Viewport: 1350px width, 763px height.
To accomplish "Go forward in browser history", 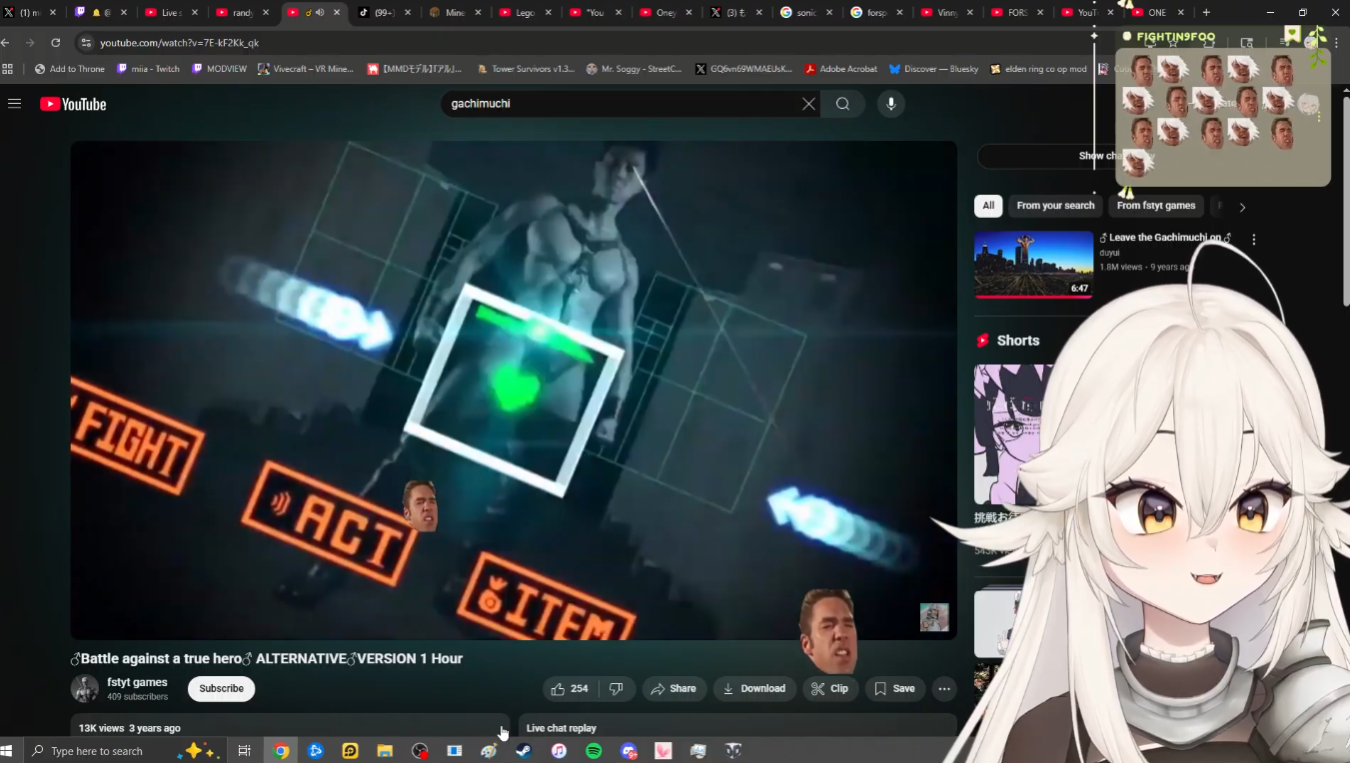I will (x=30, y=43).
